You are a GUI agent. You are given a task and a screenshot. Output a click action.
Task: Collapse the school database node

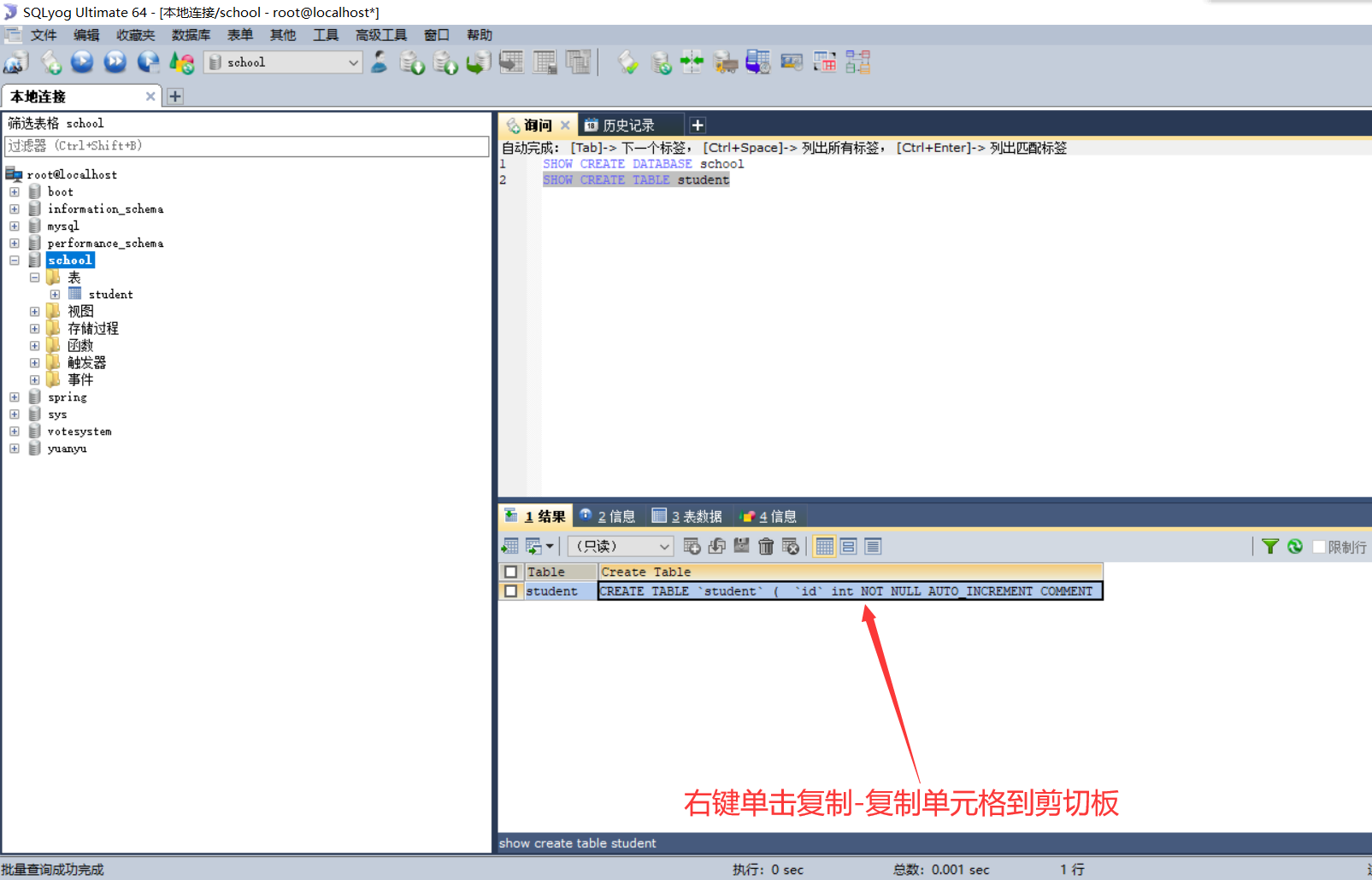coord(15,261)
